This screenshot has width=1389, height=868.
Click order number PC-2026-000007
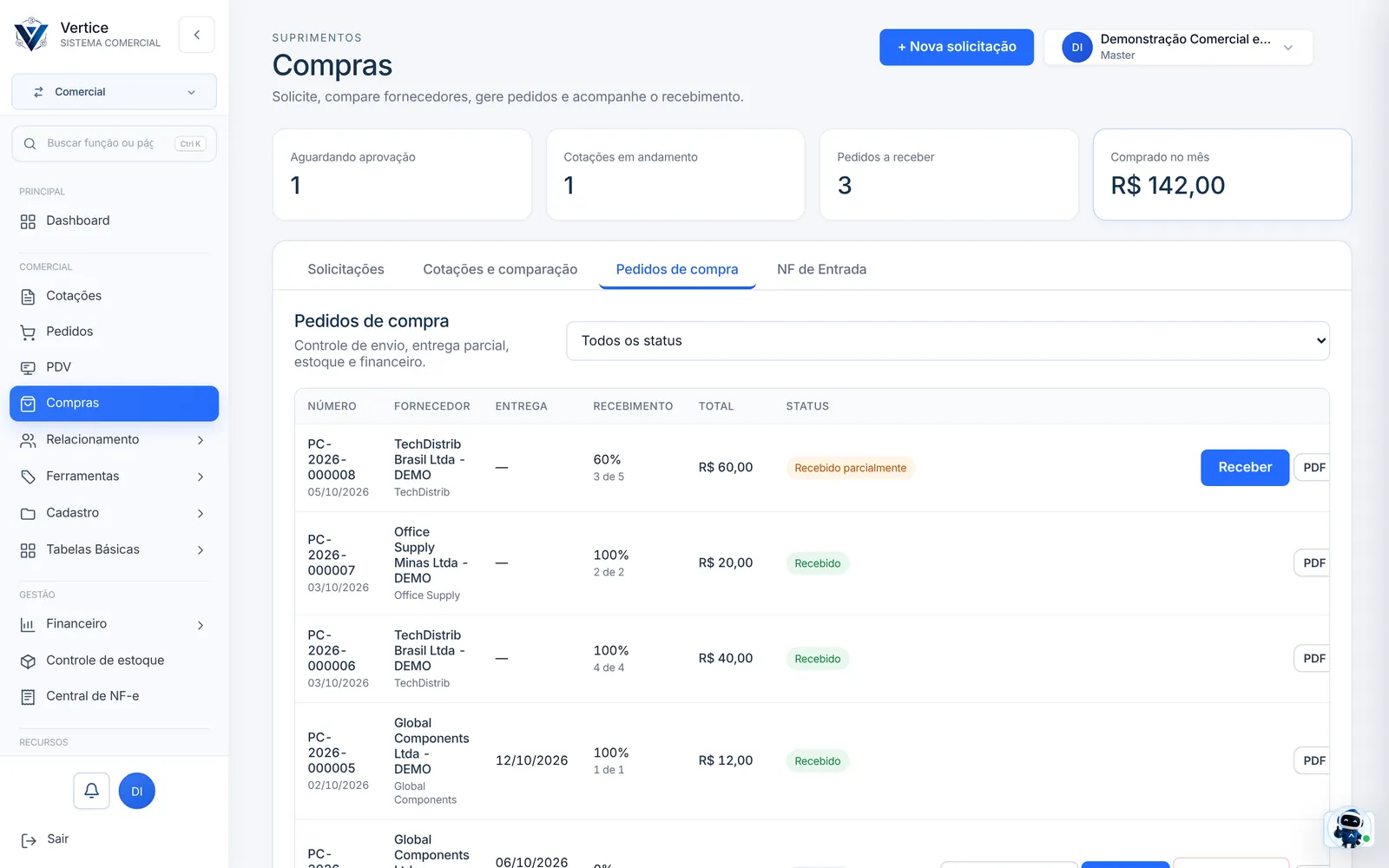tap(332, 556)
